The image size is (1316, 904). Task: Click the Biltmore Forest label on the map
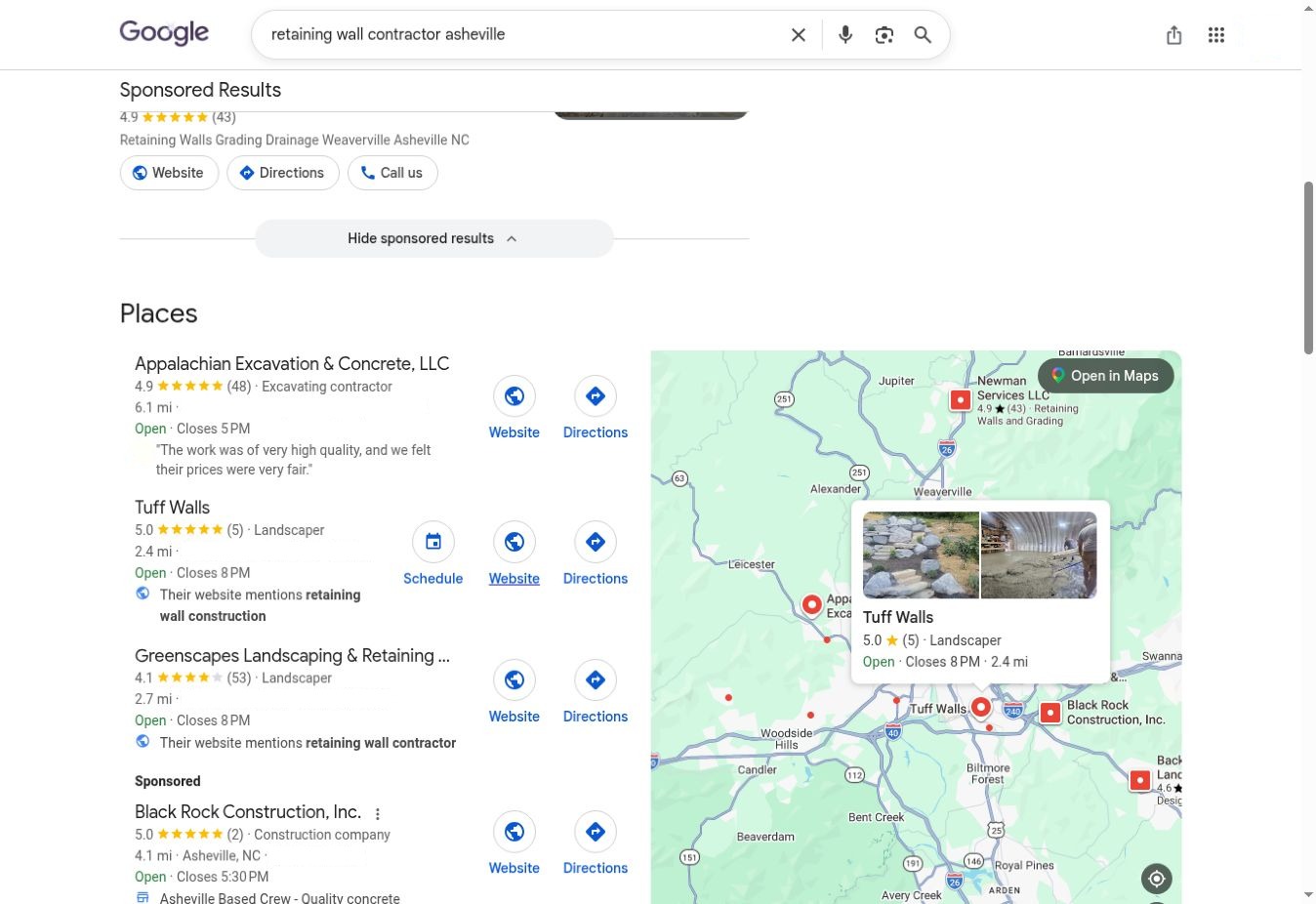tap(988, 773)
